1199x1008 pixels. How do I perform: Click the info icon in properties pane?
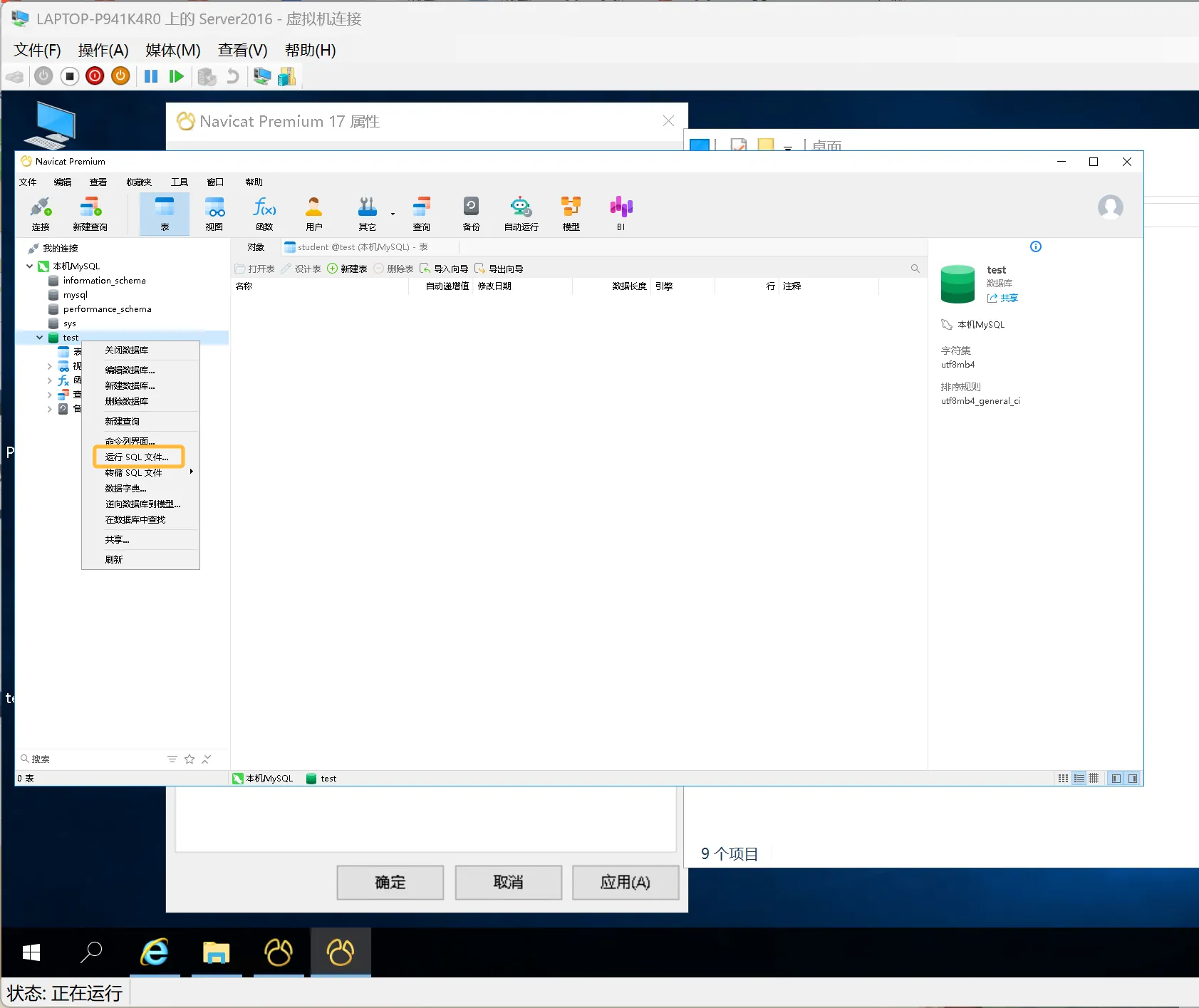pos(1036,246)
